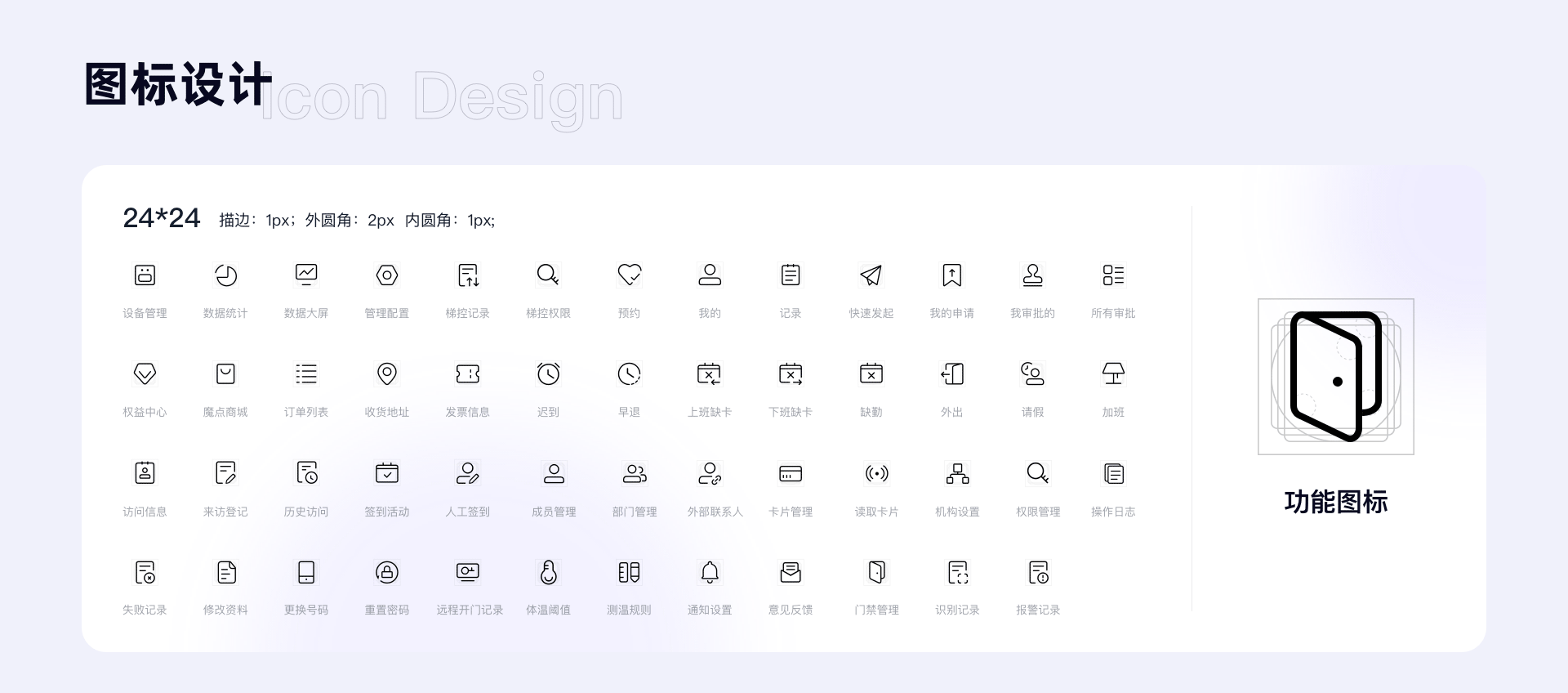This screenshot has width=1568, height=693.
Task: Click the 外部联系人 person link icon
Action: [x=710, y=473]
